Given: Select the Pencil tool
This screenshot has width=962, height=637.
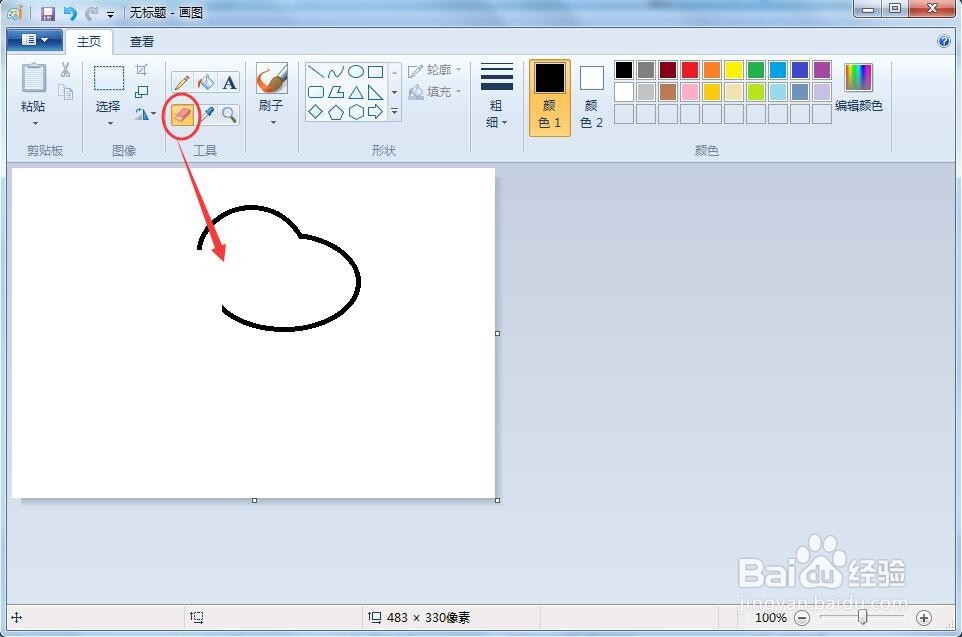Looking at the screenshot, I should pyautogui.click(x=182, y=82).
